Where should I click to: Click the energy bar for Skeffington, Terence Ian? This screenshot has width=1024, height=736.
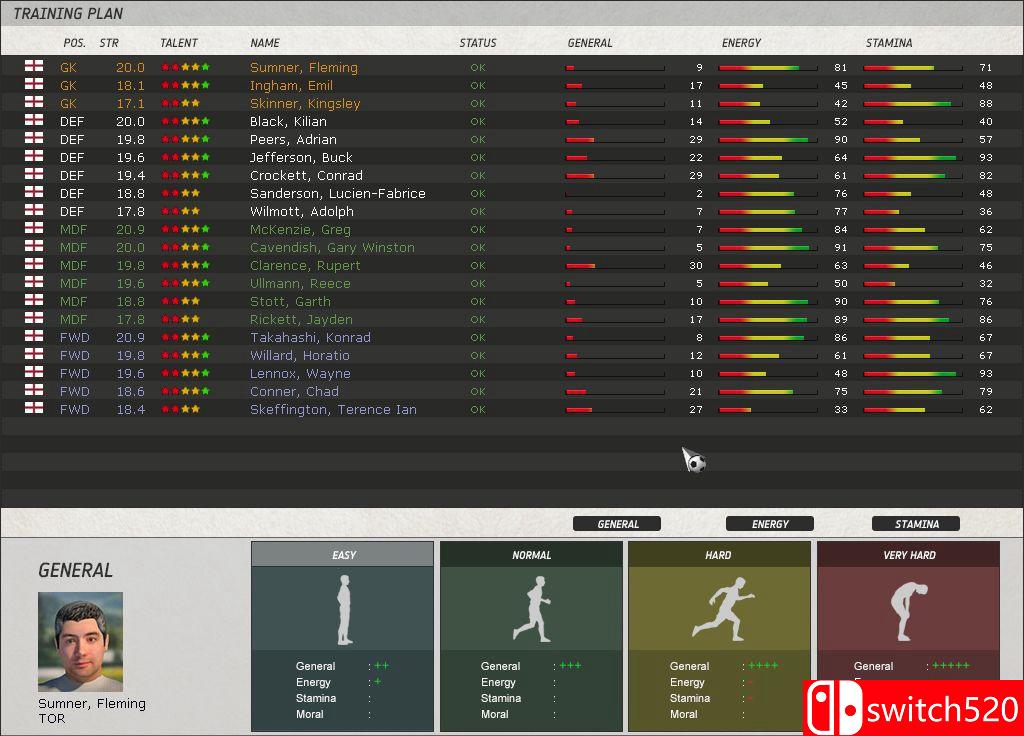767,410
